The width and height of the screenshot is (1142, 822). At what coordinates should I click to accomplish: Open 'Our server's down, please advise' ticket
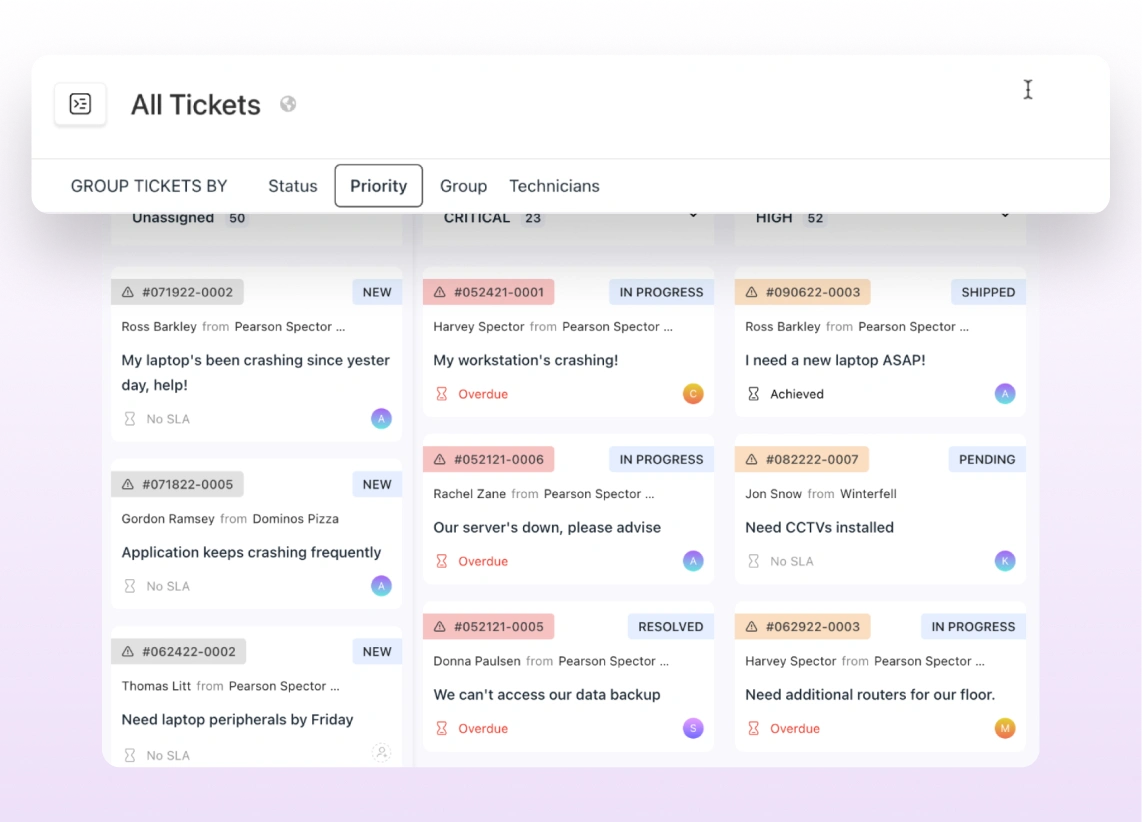click(547, 527)
